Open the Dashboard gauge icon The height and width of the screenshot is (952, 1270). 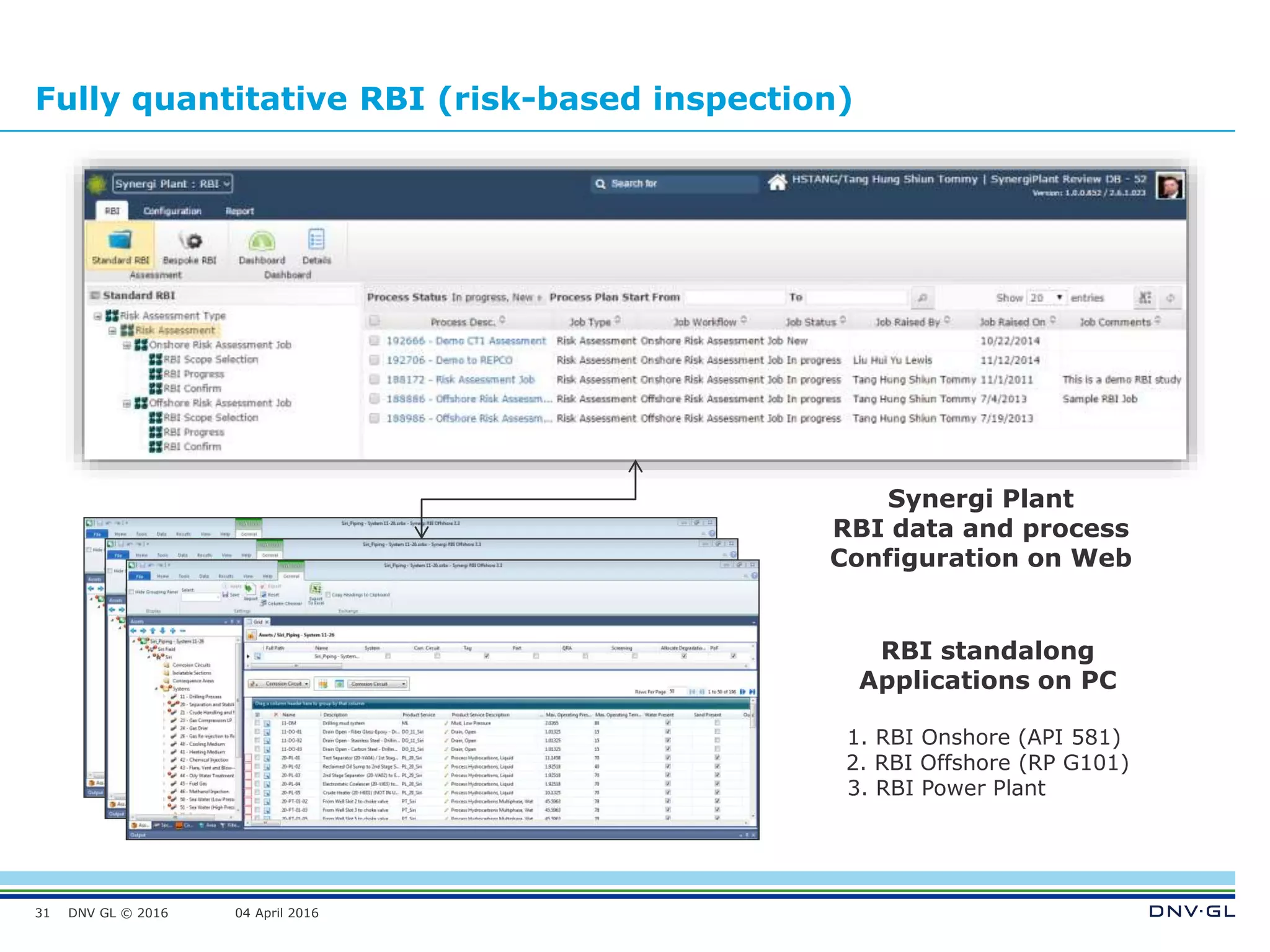[262, 240]
